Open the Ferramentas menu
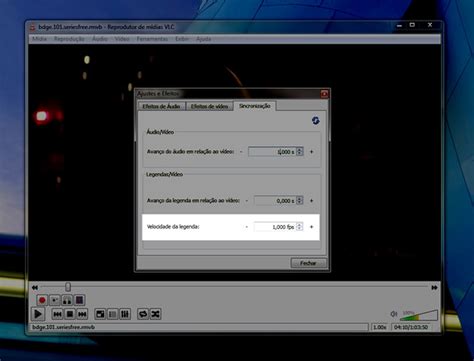Screen dimensions: 474x361 tap(152, 39)
